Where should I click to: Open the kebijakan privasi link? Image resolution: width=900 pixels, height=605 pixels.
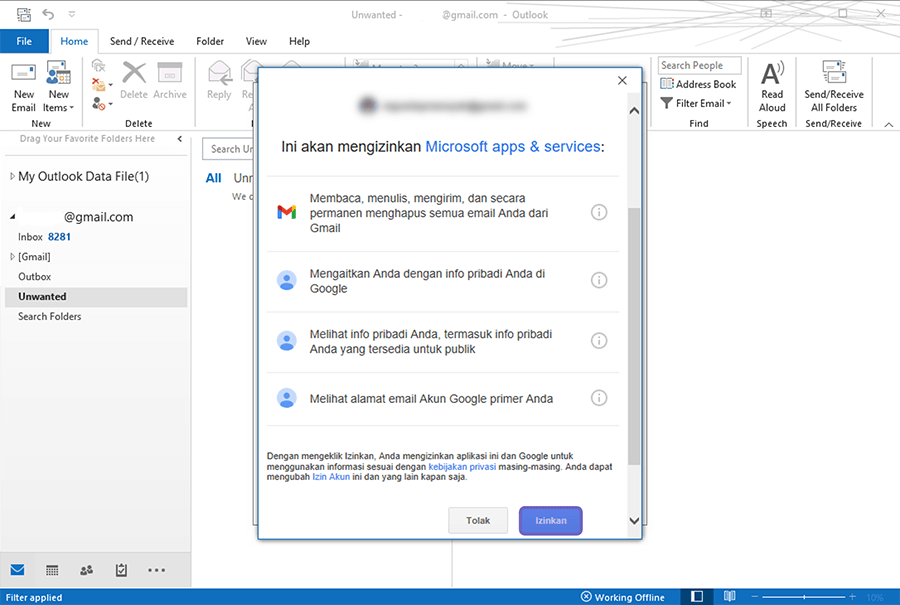coord(462,467)
